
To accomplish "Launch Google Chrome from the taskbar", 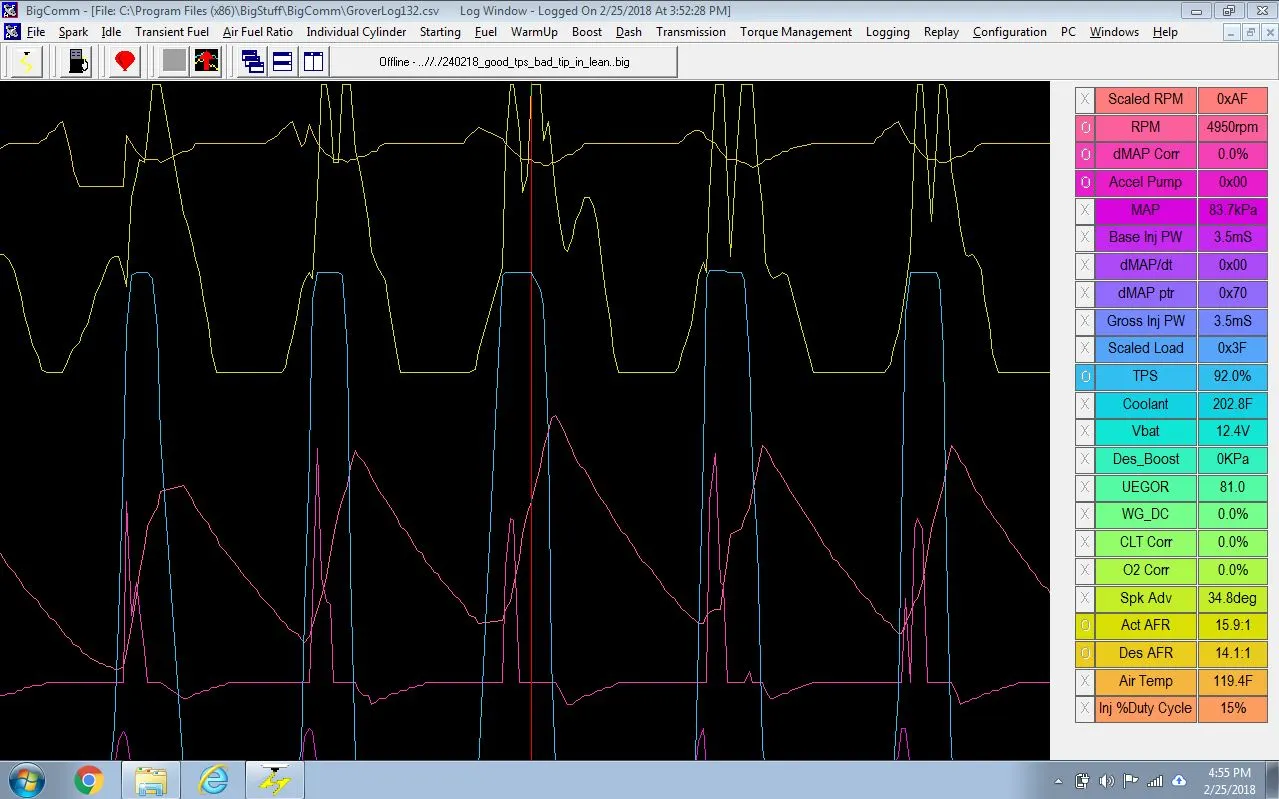I will coord(88,779).
